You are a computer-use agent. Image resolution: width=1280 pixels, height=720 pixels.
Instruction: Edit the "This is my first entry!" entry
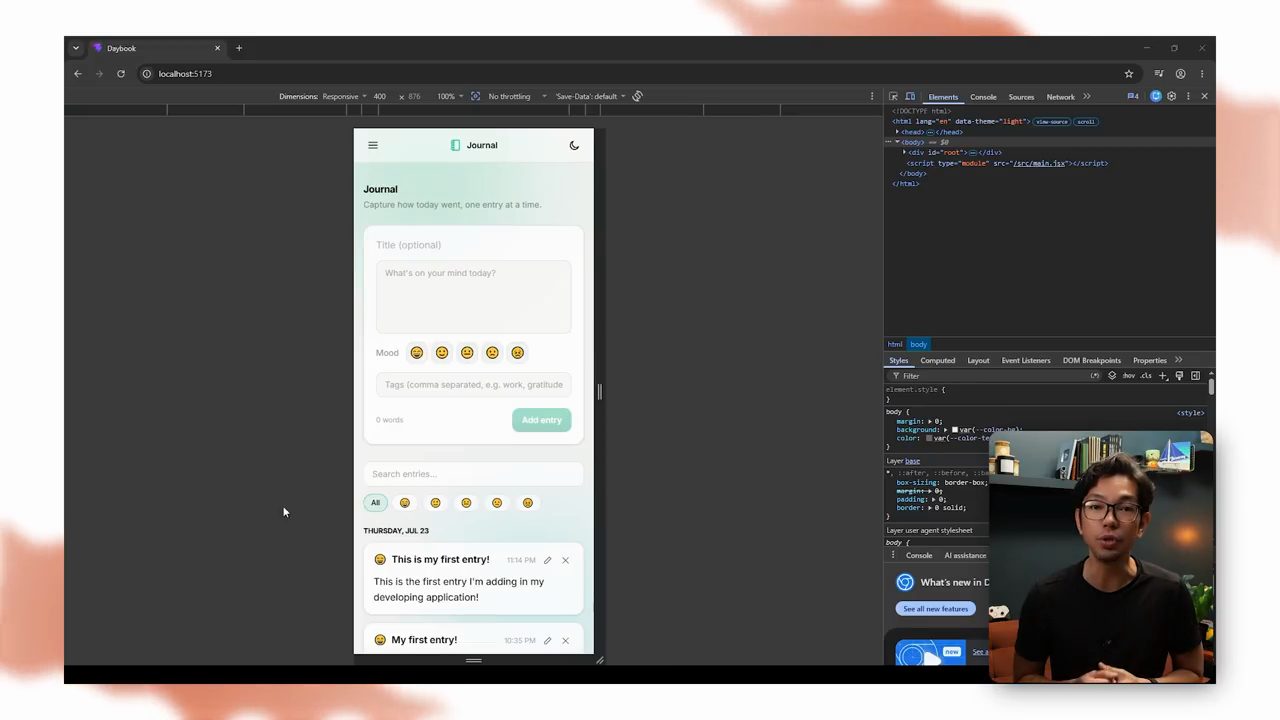point(547,560)
